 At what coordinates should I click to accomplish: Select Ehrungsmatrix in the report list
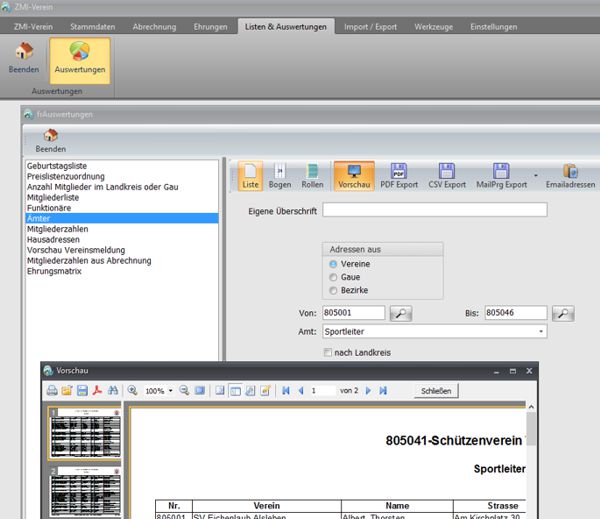122,271
